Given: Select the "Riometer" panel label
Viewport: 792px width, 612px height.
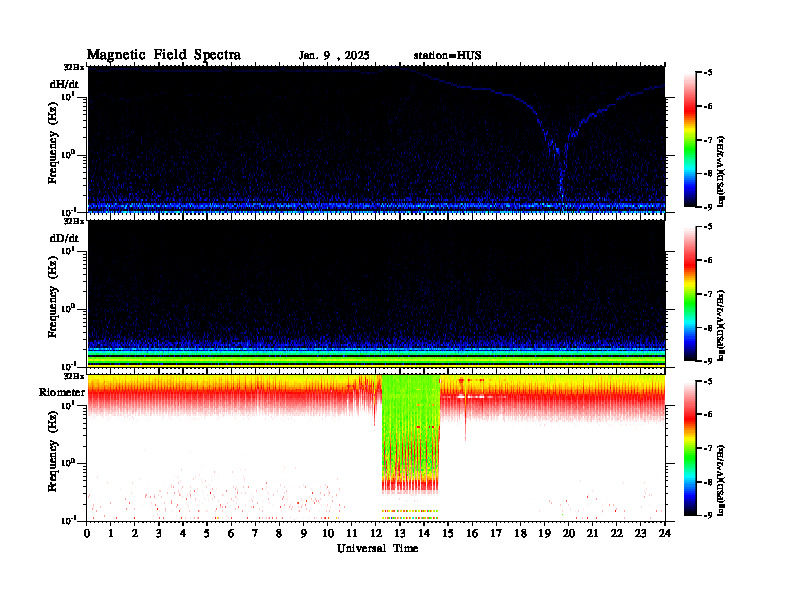Looking at the screenshot, I should (62, 392).
